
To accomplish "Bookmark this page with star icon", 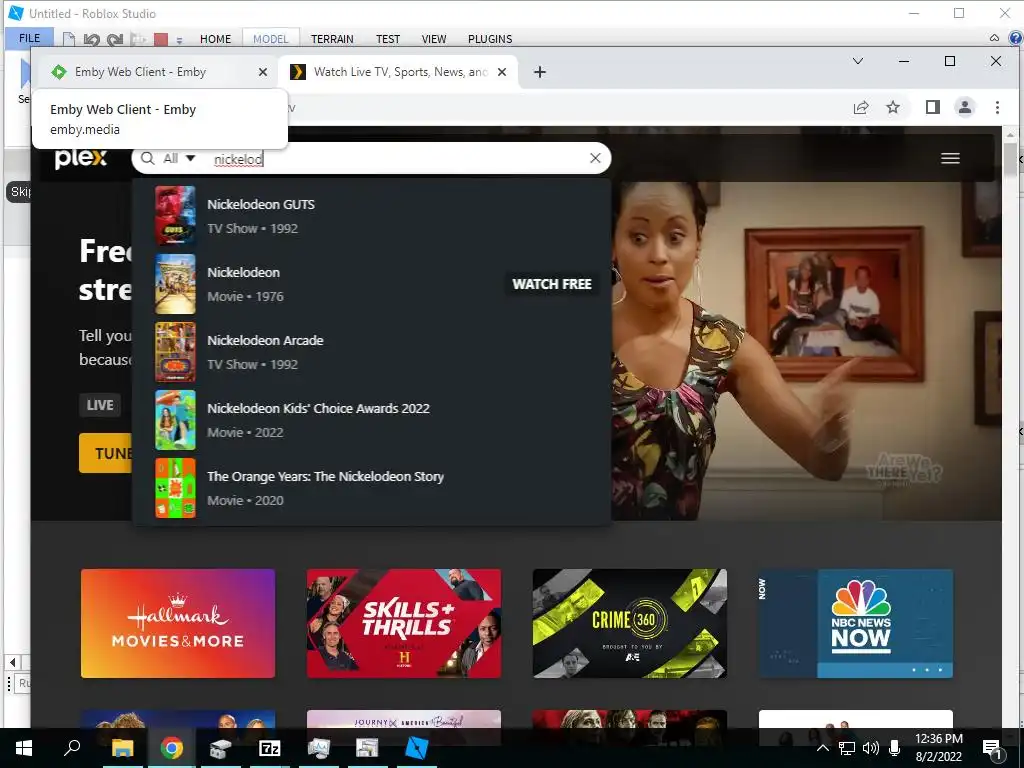I will click(893, 107).
